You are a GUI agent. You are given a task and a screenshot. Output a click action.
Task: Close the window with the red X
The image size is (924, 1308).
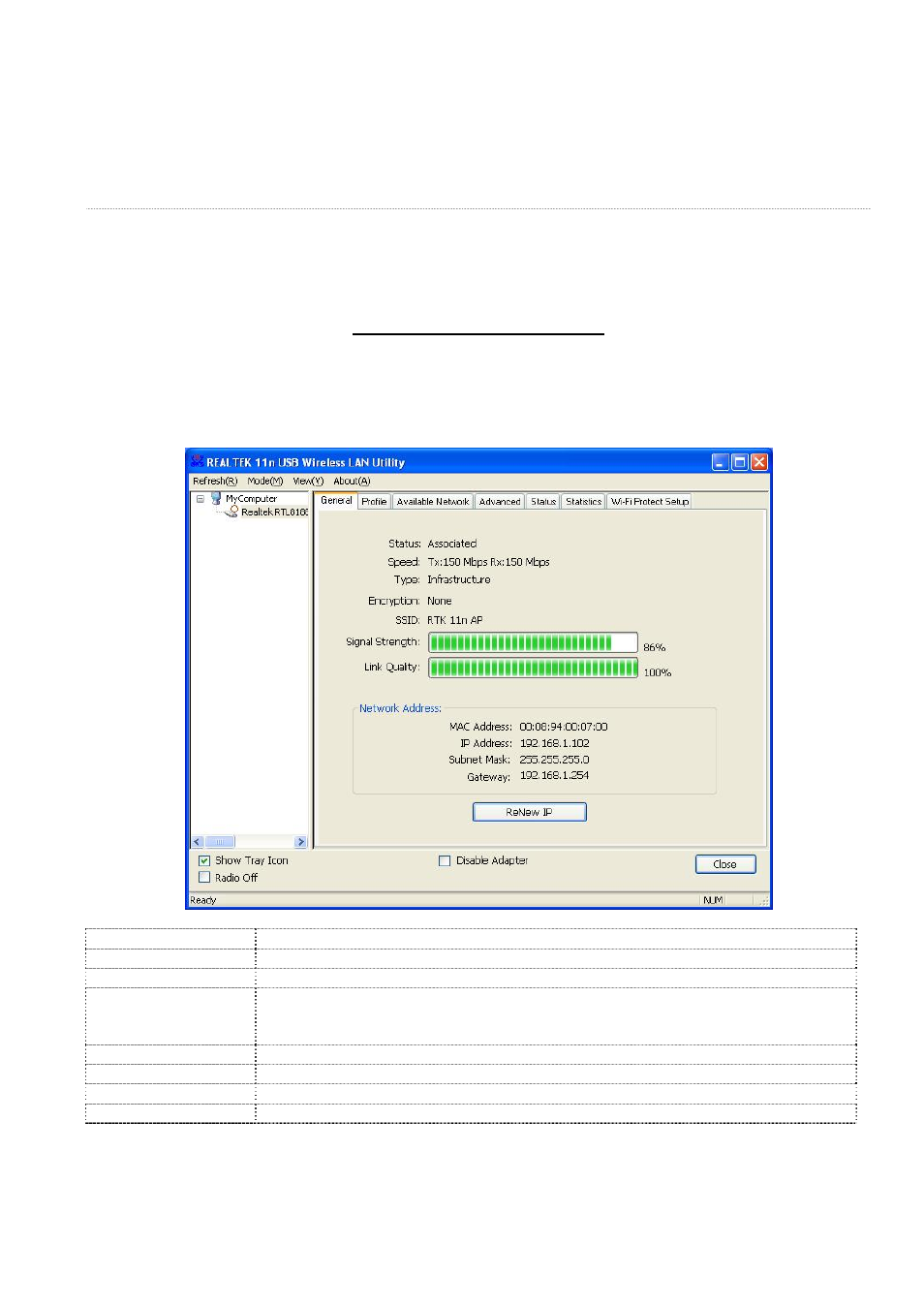[x=759, y=462]
